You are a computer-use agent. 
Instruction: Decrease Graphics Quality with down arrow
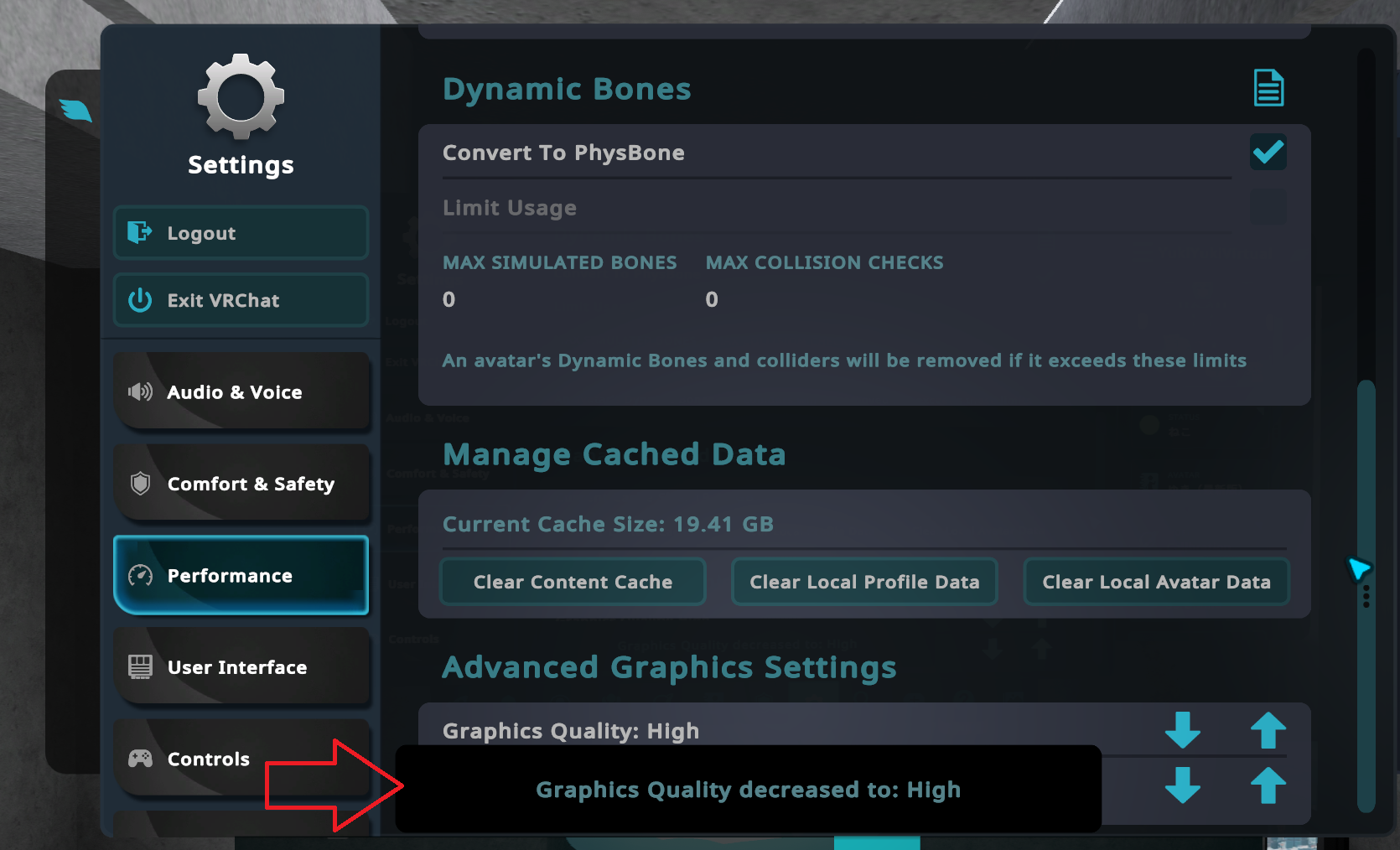[x=1183, y=730]
